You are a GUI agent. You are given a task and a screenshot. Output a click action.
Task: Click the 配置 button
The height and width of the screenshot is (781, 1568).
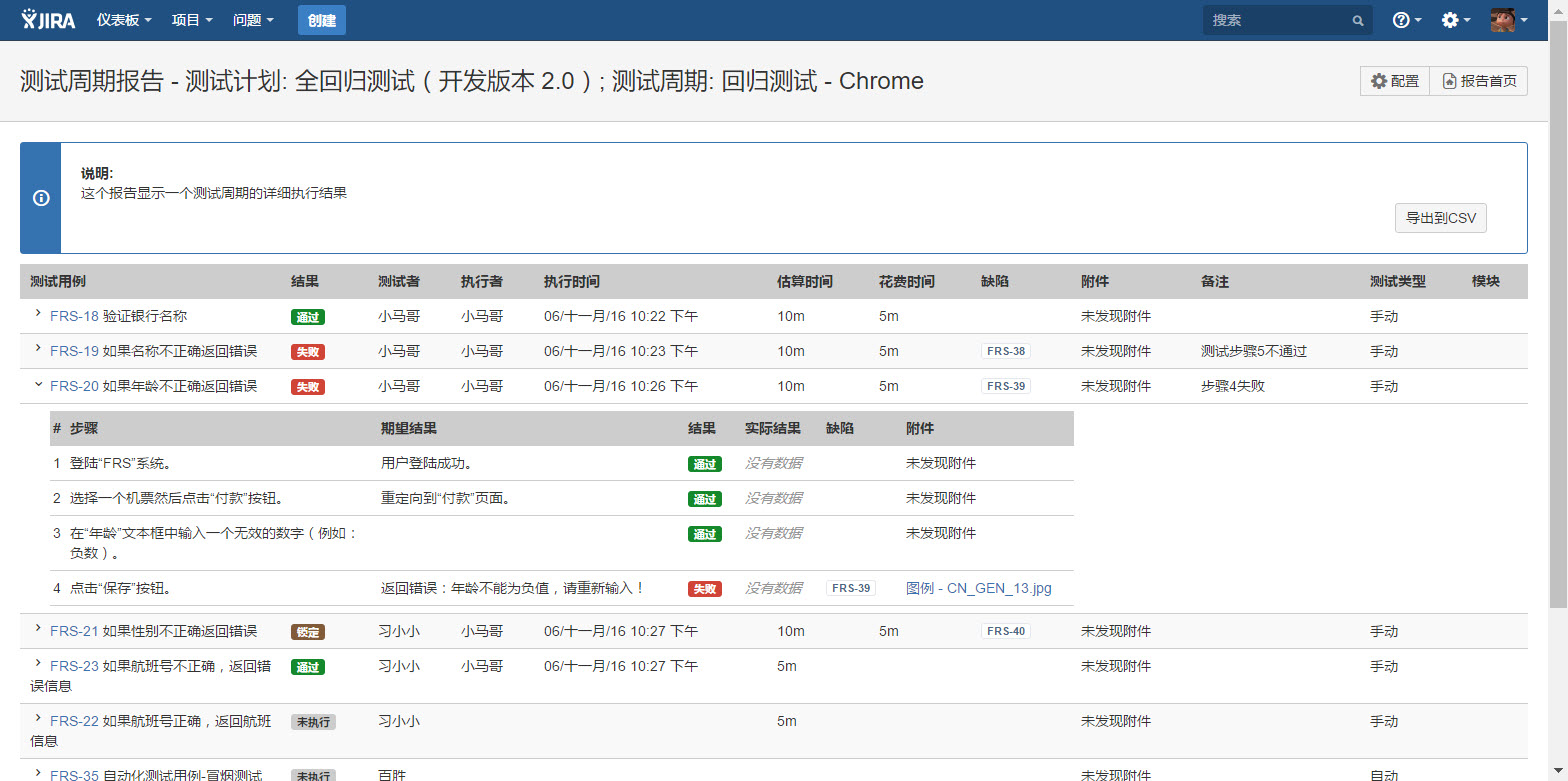pyautogui.click(x=1395, y=81)
